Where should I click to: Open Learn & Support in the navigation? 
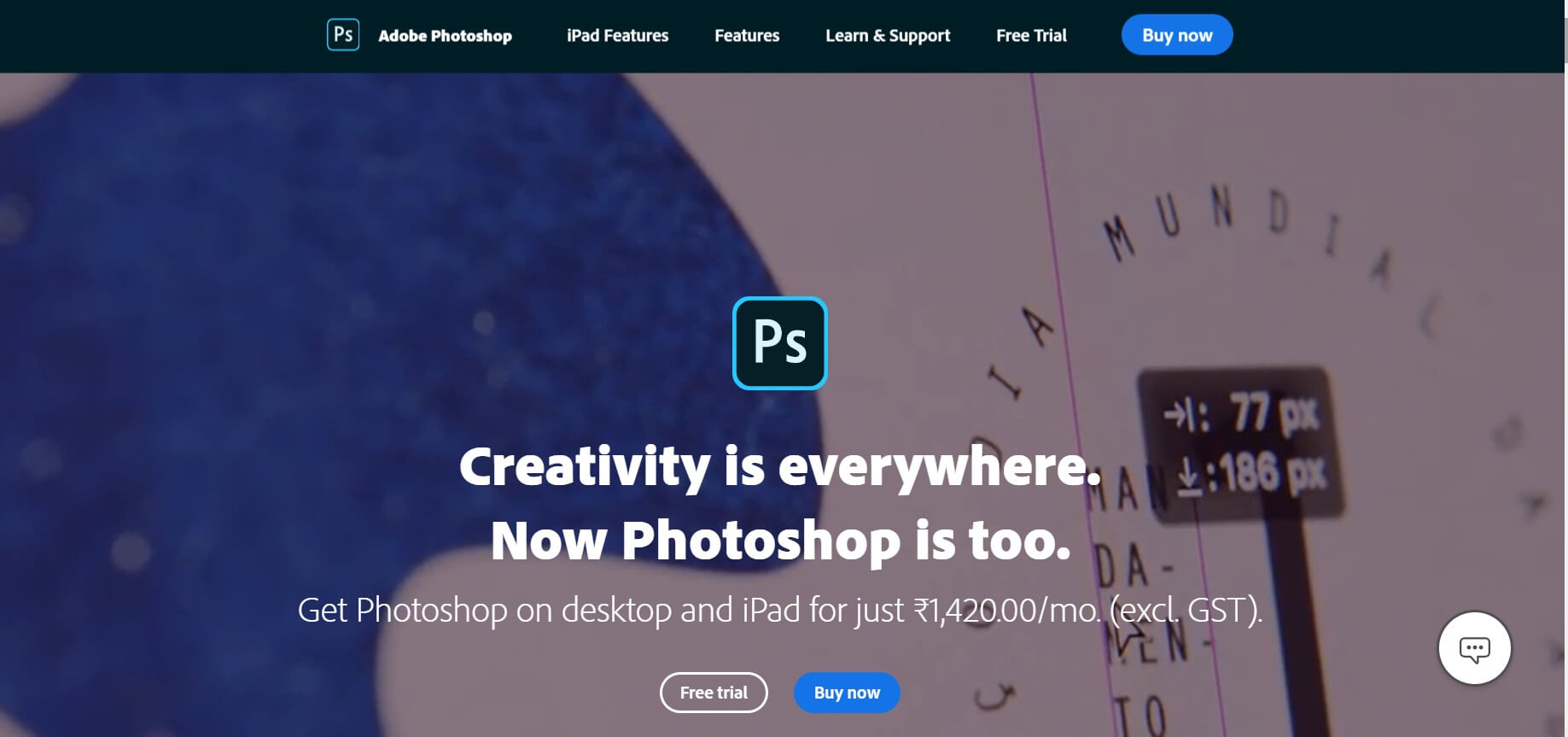coord(888,36)
